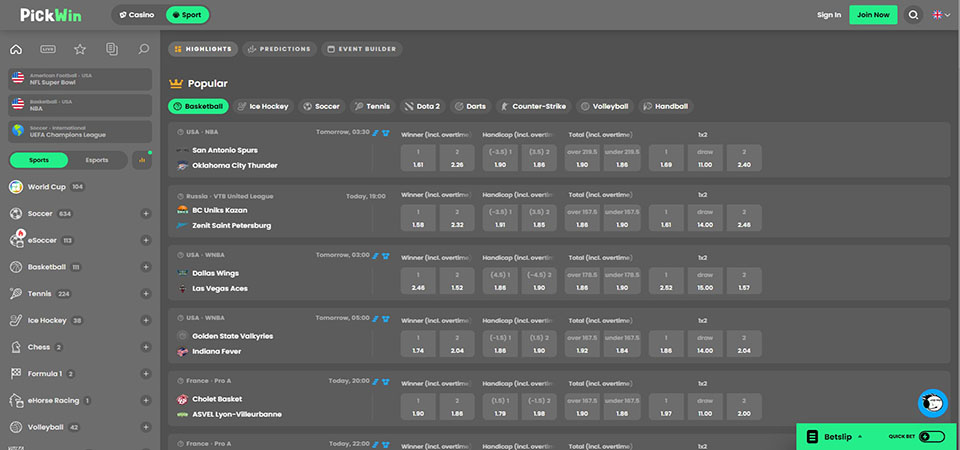
Task: Click the Popular crown icon
Action: point(176,83)
